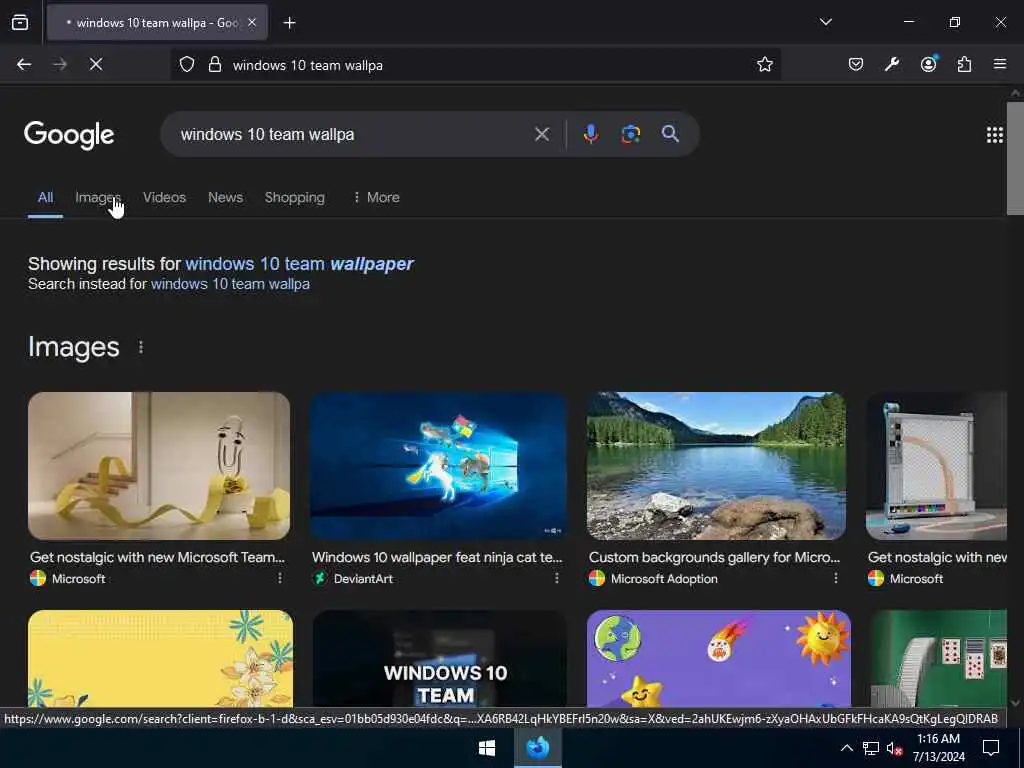Bookmark this page with the star
The image size is (1024, 768).
coord(765,64)
